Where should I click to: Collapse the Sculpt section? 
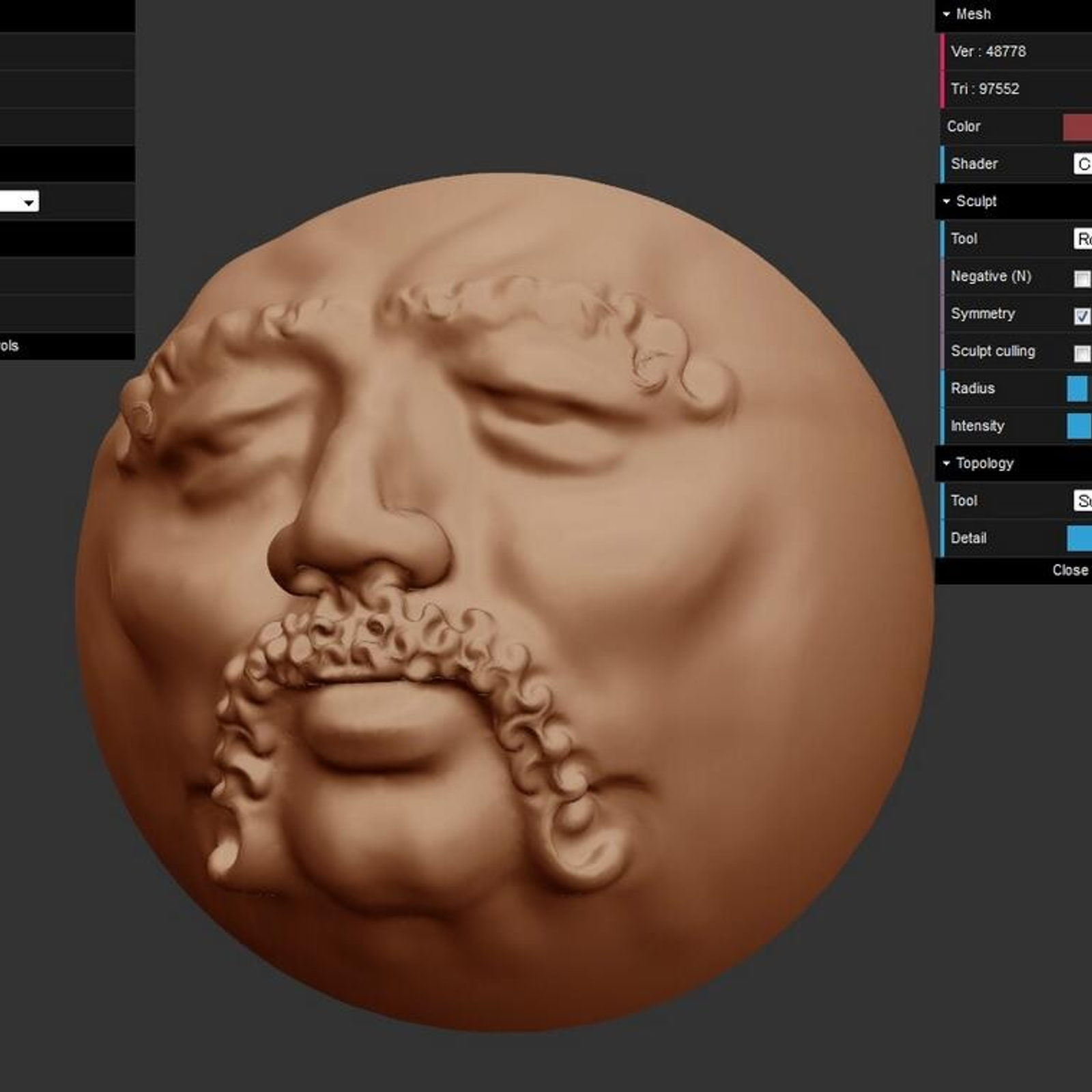(x=975, y=201)
